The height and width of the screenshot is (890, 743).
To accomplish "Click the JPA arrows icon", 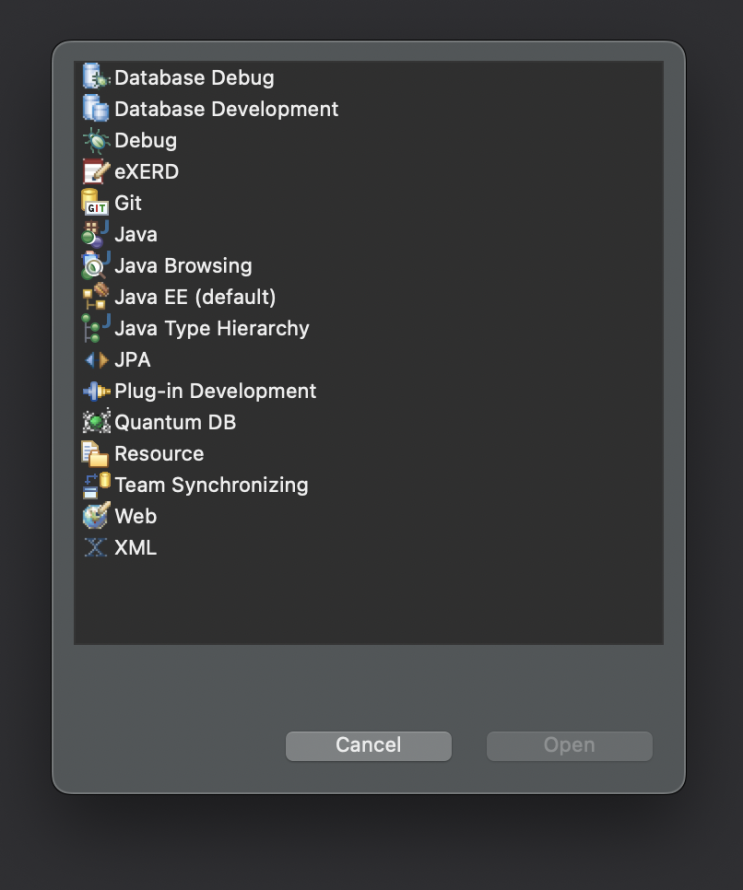I will tap(95, 359).
